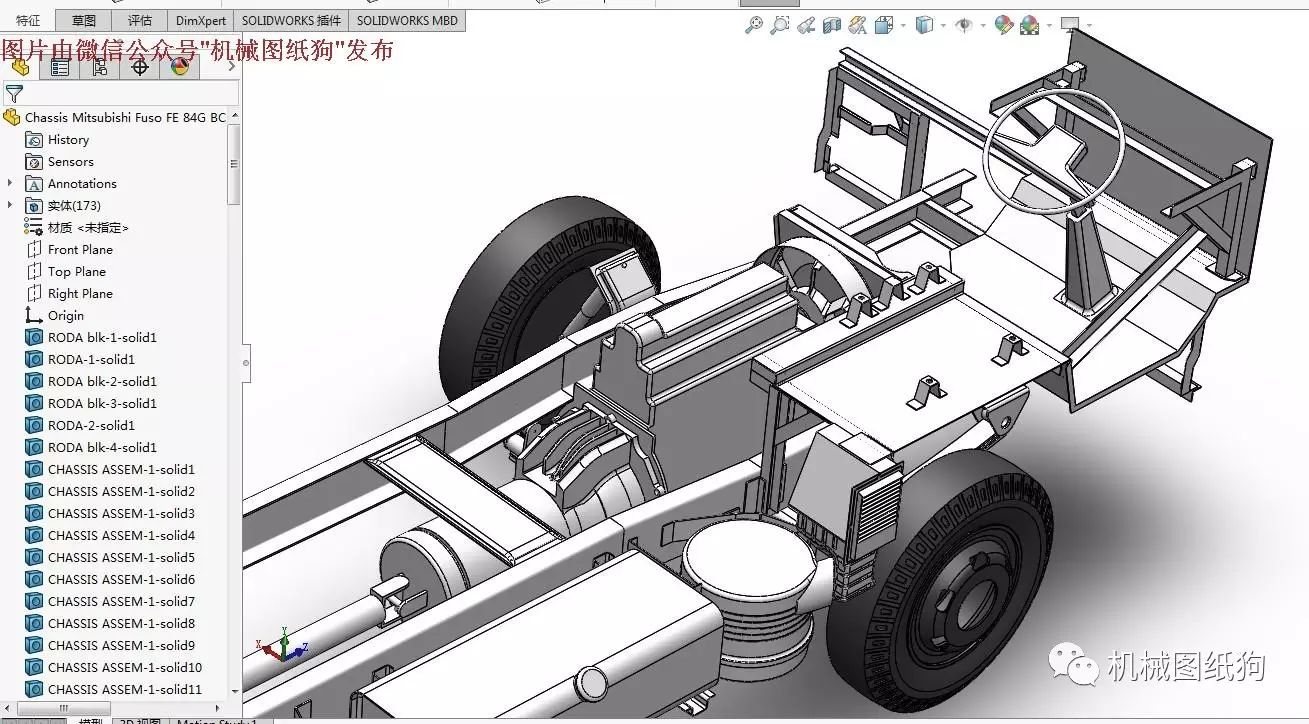Viewport: 1309px width, 724px height.
Task: Click the tree scrollbar up arrow
Action: click(235, 115)
